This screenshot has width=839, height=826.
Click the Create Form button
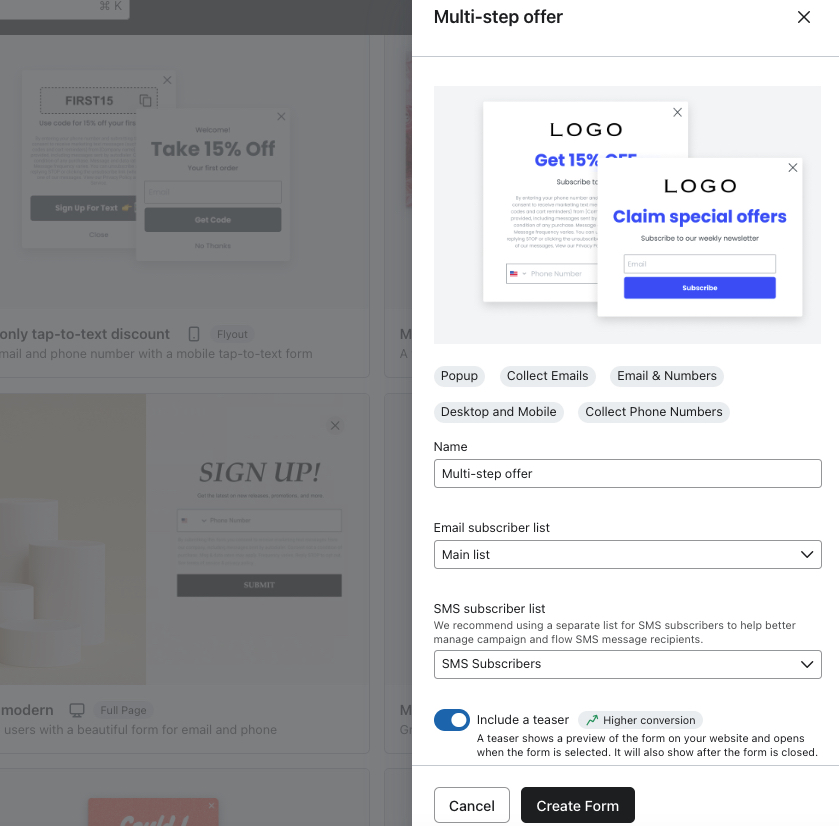point(577,806)
